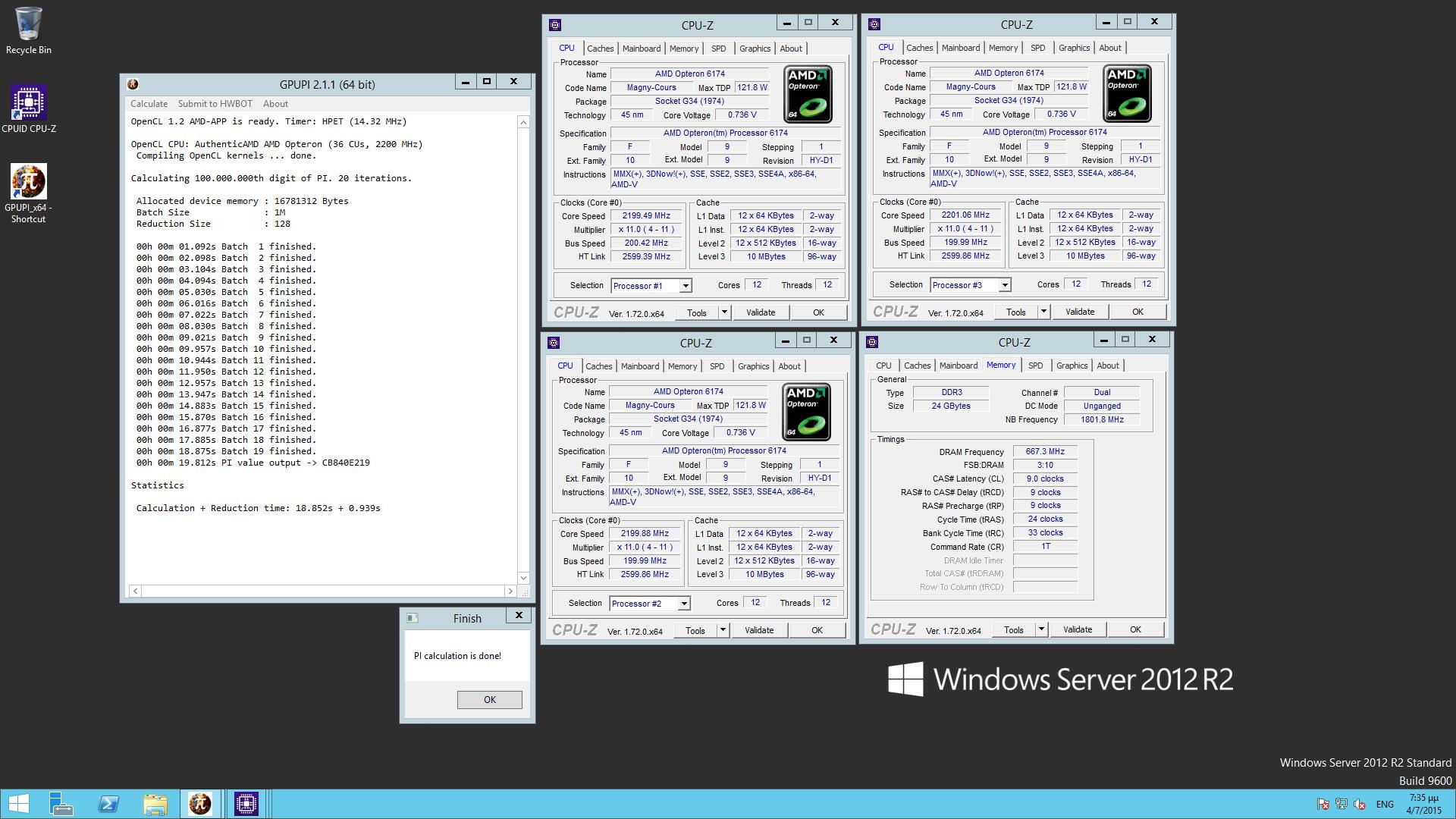Click the 'Batch 10 finished.' log line
Screen dimensions: 1456x819
[x=227, y=349]
